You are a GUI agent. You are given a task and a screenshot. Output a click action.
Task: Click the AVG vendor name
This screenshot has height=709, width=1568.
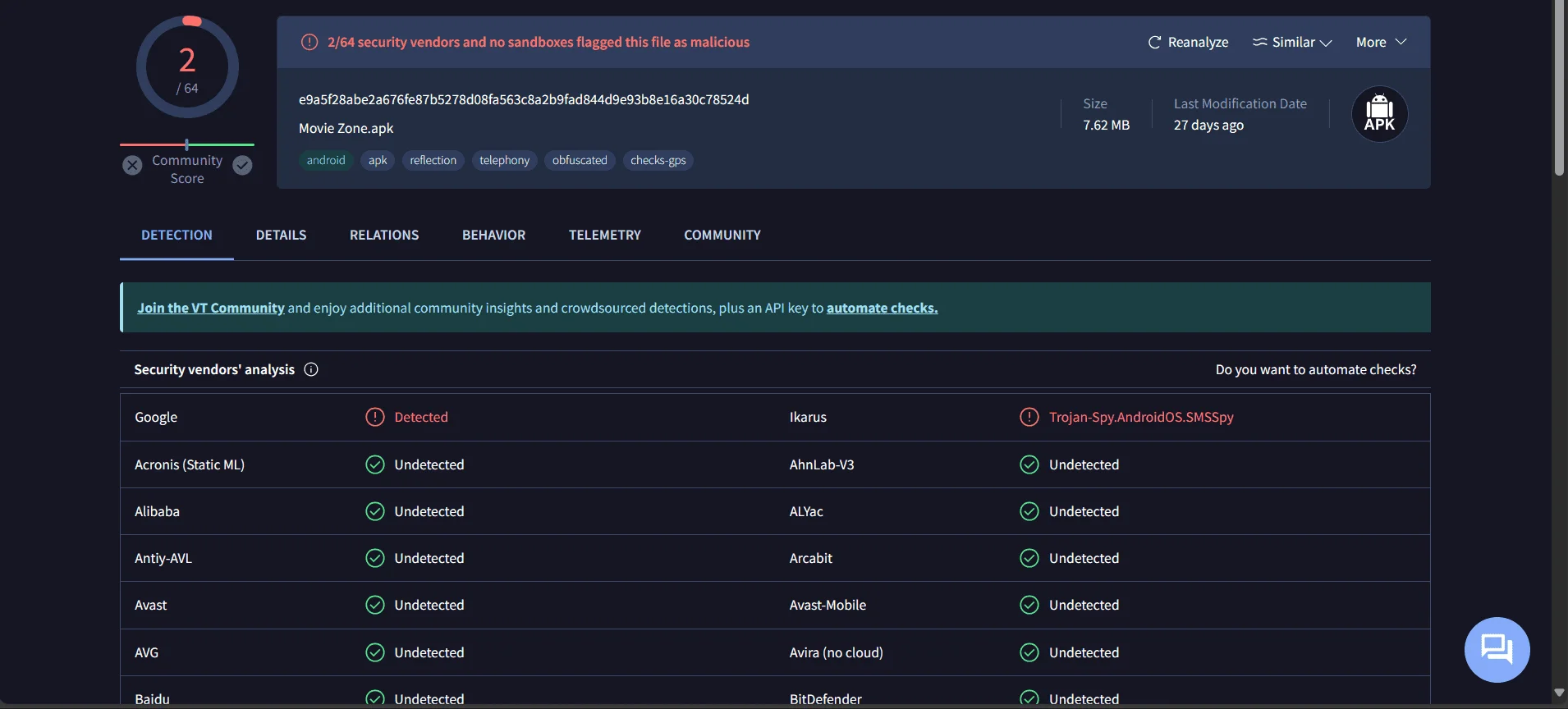pyautogui.click(x=146, y=652)
